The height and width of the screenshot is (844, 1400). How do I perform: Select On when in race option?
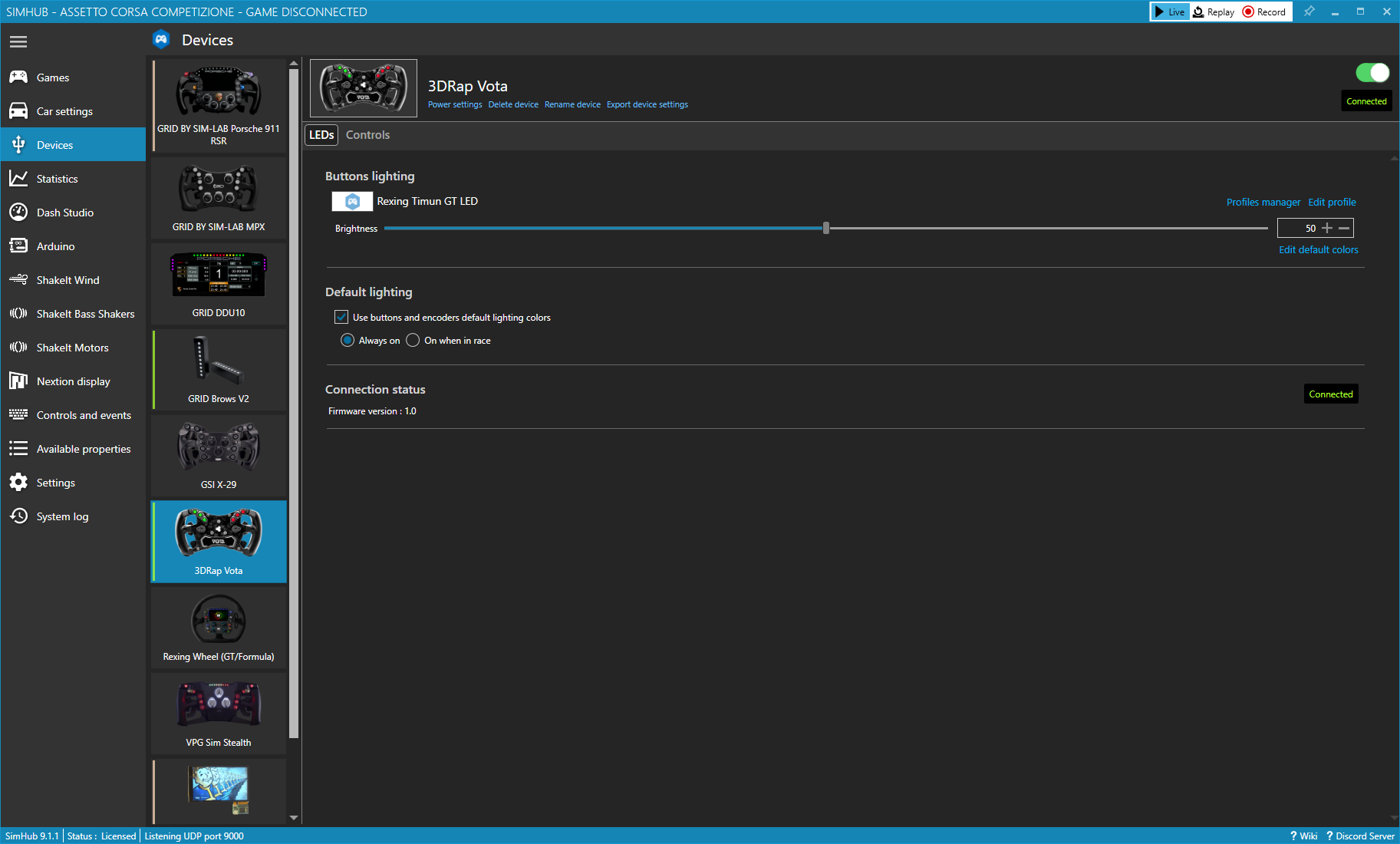point(413,341)
